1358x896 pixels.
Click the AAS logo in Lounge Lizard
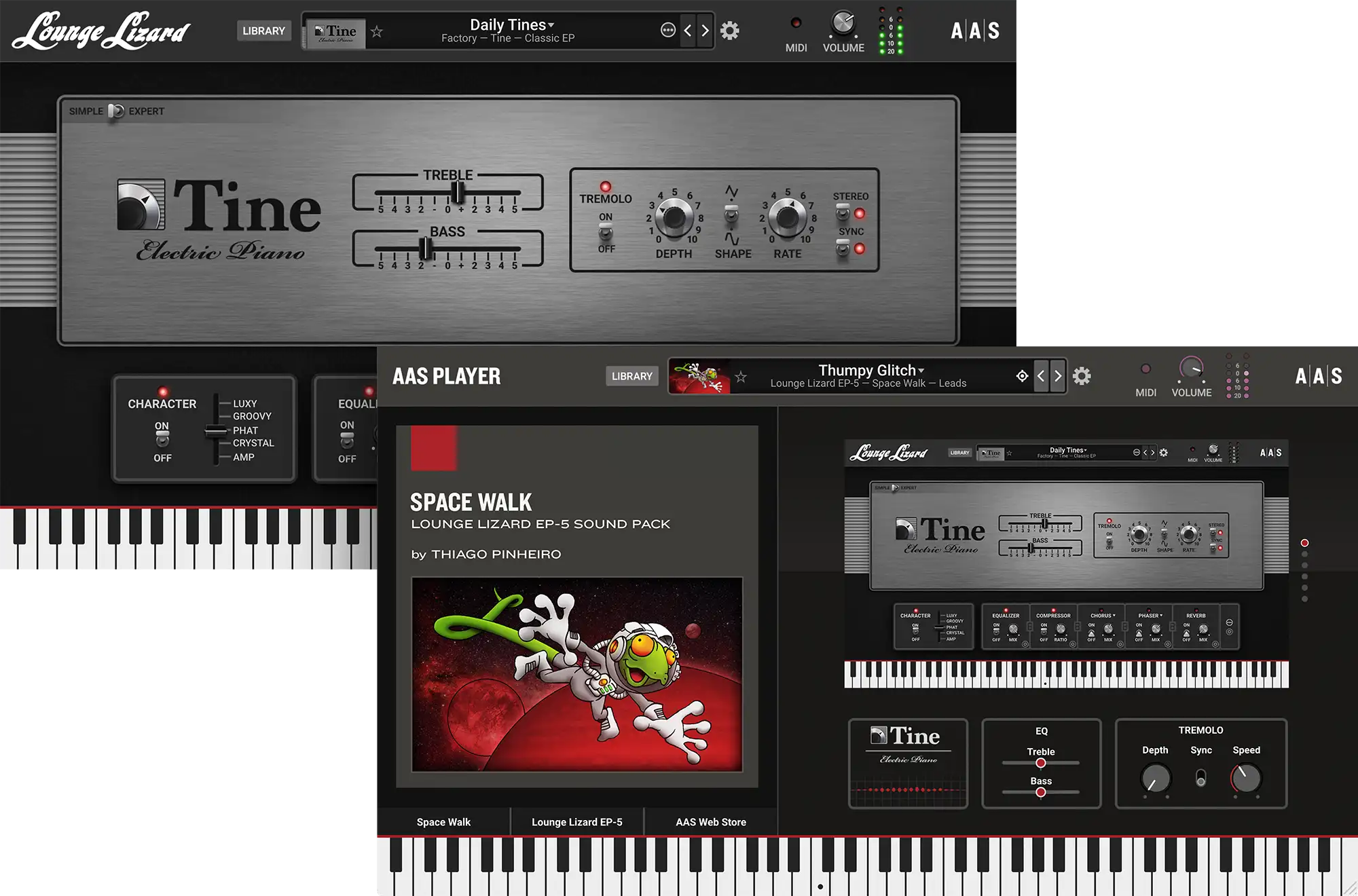975,31
